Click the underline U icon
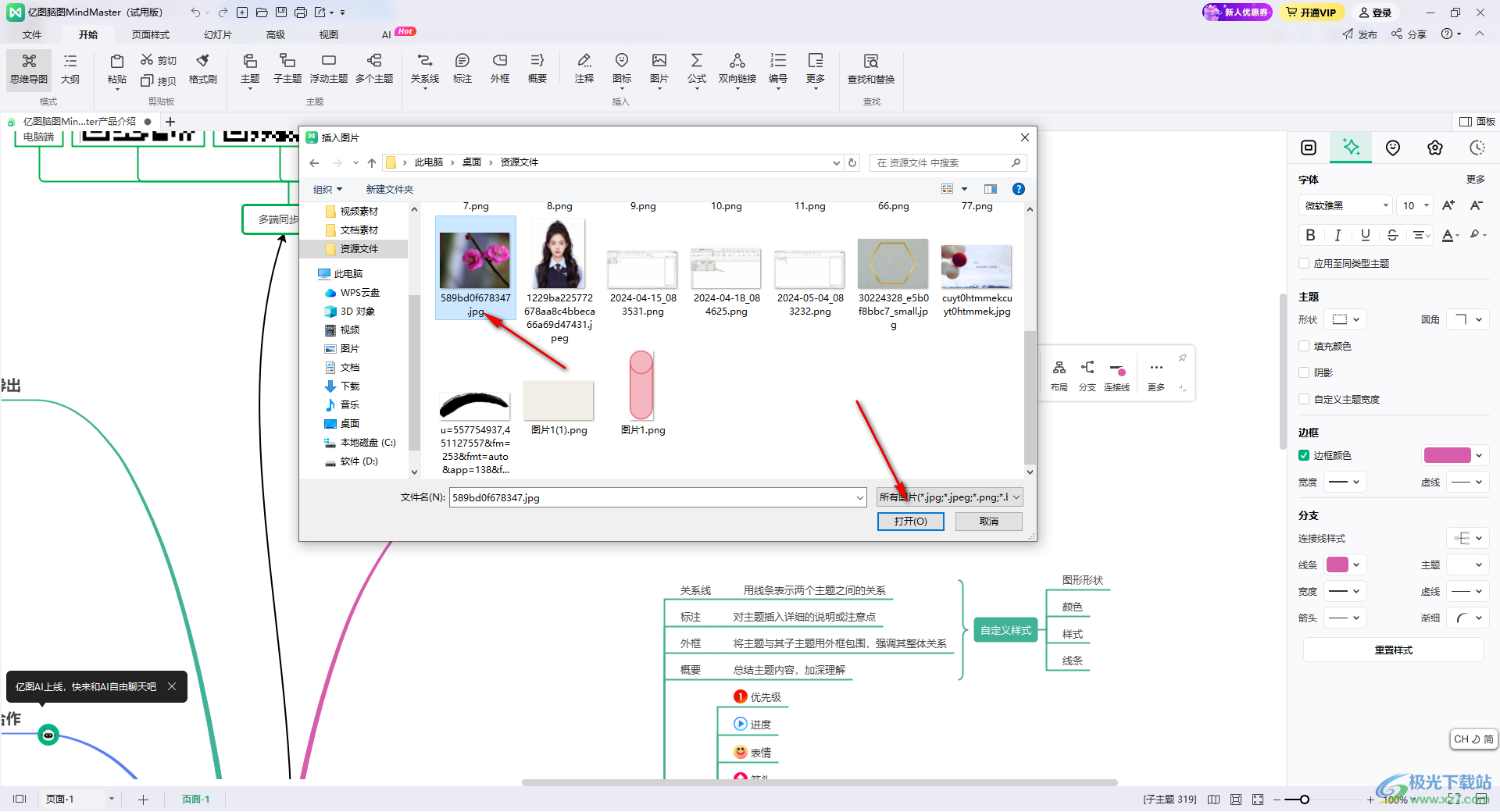 (1366, 235)
